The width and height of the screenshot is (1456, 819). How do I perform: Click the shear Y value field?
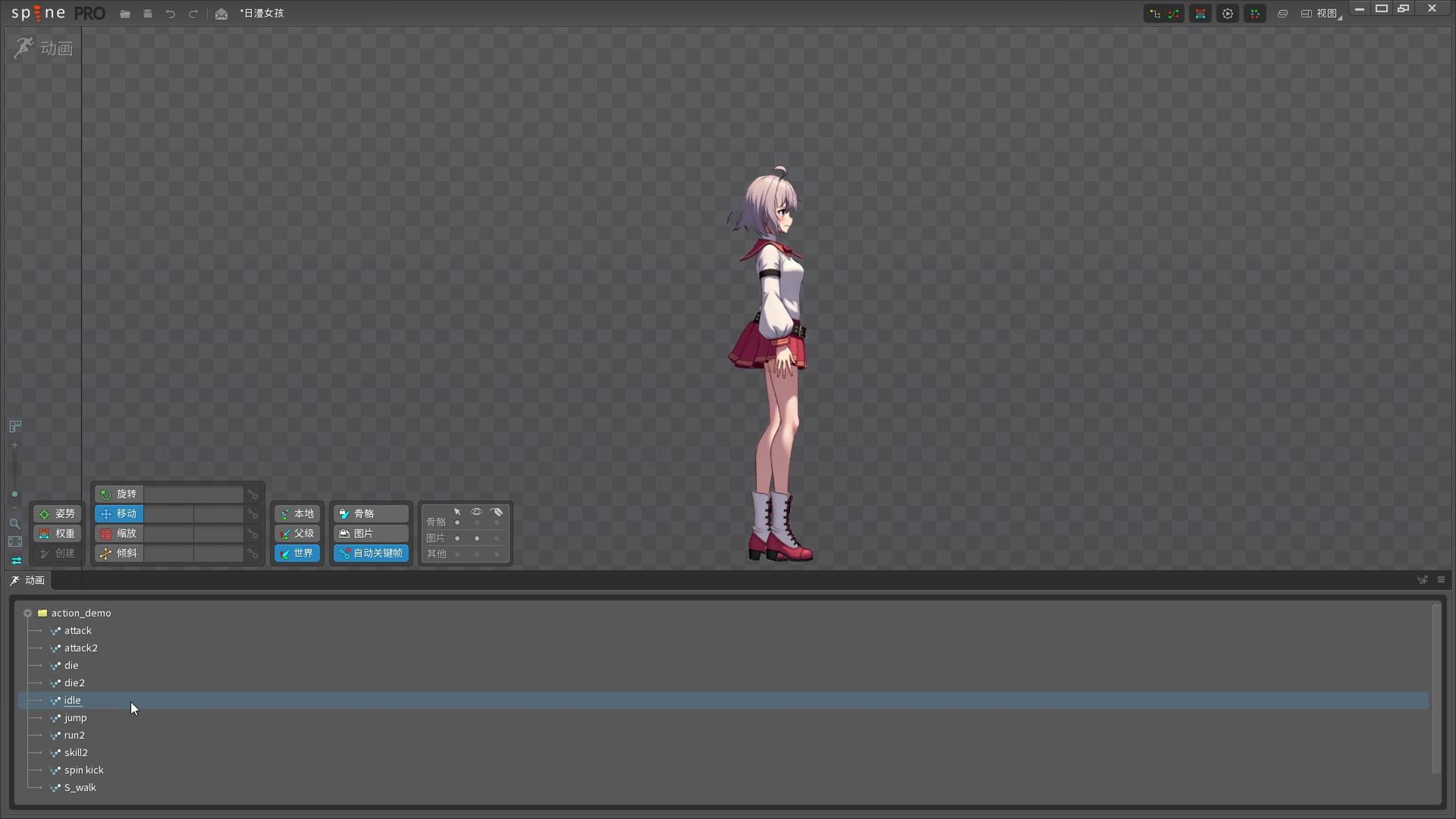[219, 553]
